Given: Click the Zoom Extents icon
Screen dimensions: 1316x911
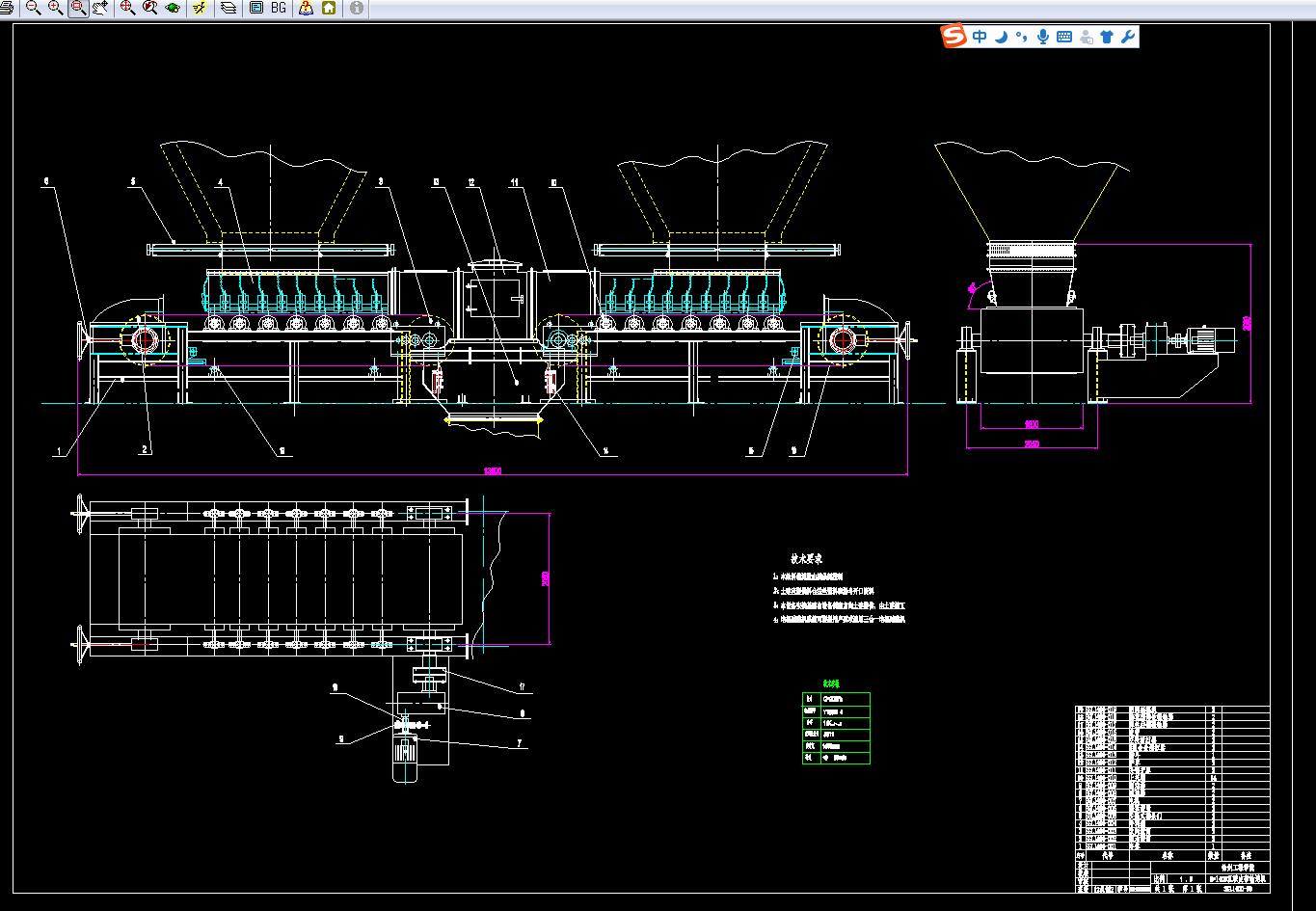Looking at the screenshot, I should pos(127,8).
